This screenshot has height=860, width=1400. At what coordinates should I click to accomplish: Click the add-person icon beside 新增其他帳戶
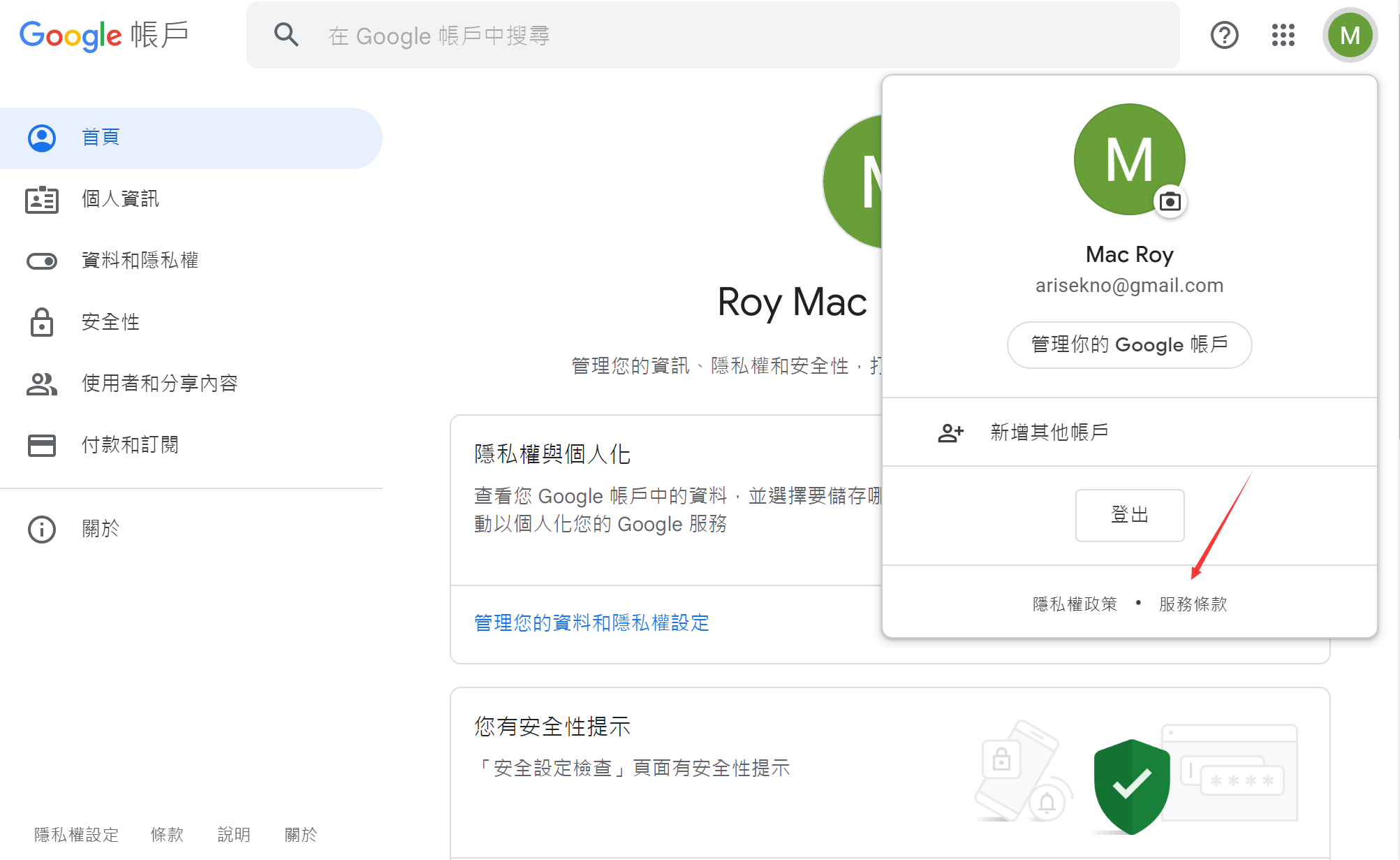tap(950, 433)
